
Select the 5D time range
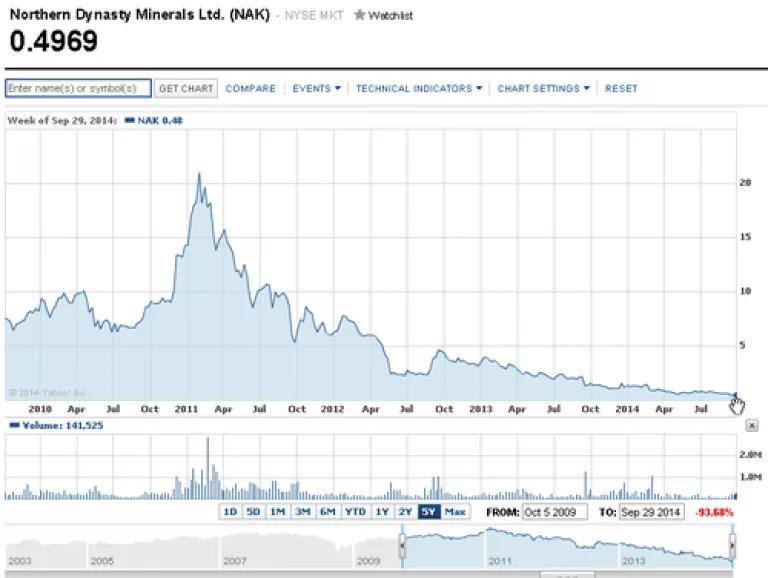[x=253, y=512]
